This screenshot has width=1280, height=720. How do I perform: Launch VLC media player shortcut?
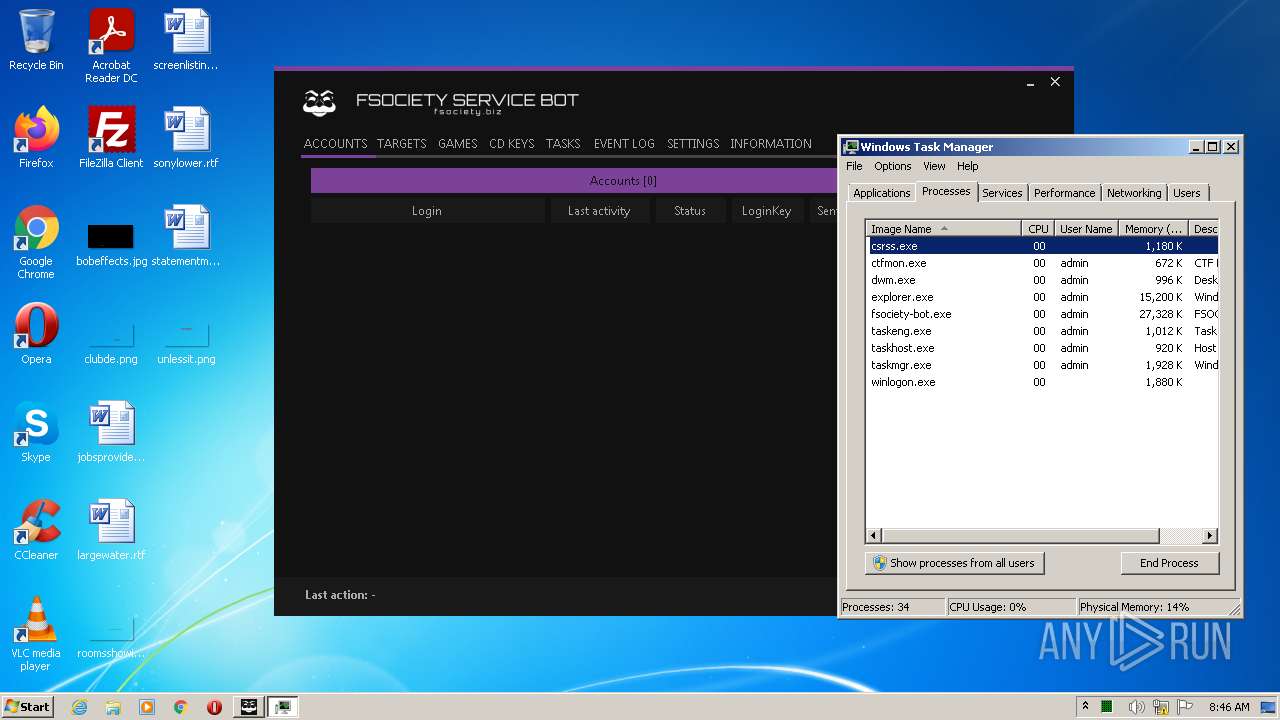pyautogui.click(x=36, y=634)
